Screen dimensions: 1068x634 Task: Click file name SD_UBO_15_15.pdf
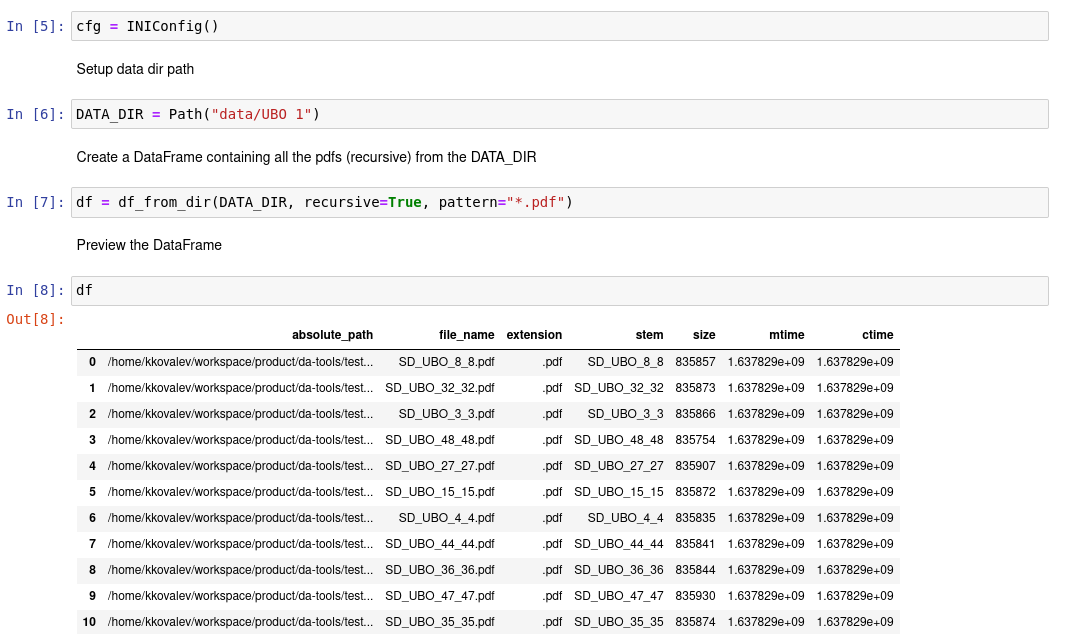(440, 492)
